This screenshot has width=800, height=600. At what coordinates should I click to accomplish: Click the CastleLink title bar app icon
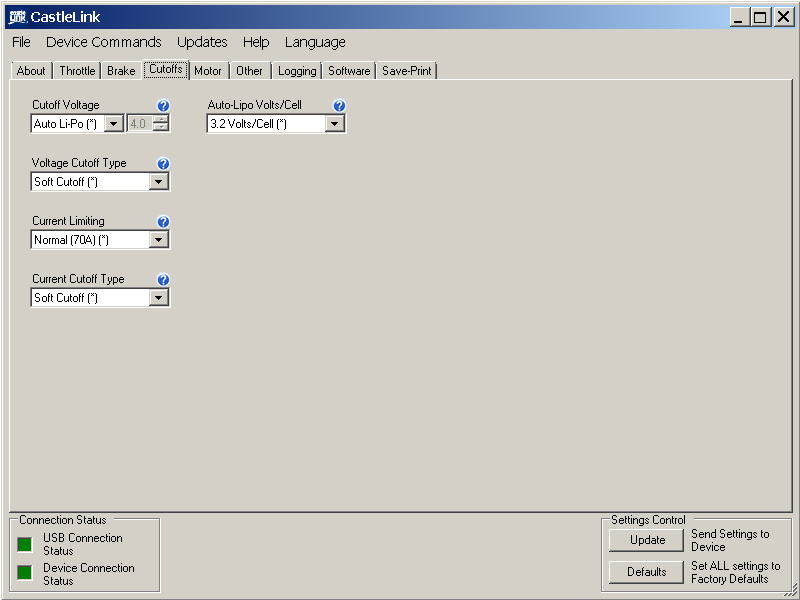(x=17, y=17)
